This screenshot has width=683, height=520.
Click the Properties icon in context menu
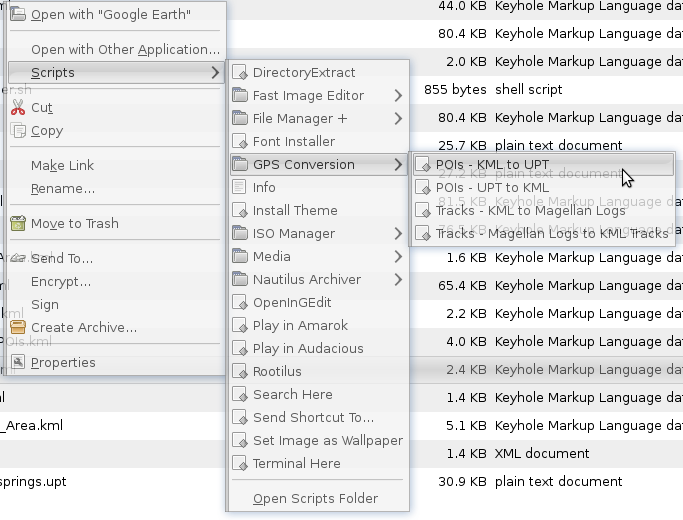tap(18, 362)
